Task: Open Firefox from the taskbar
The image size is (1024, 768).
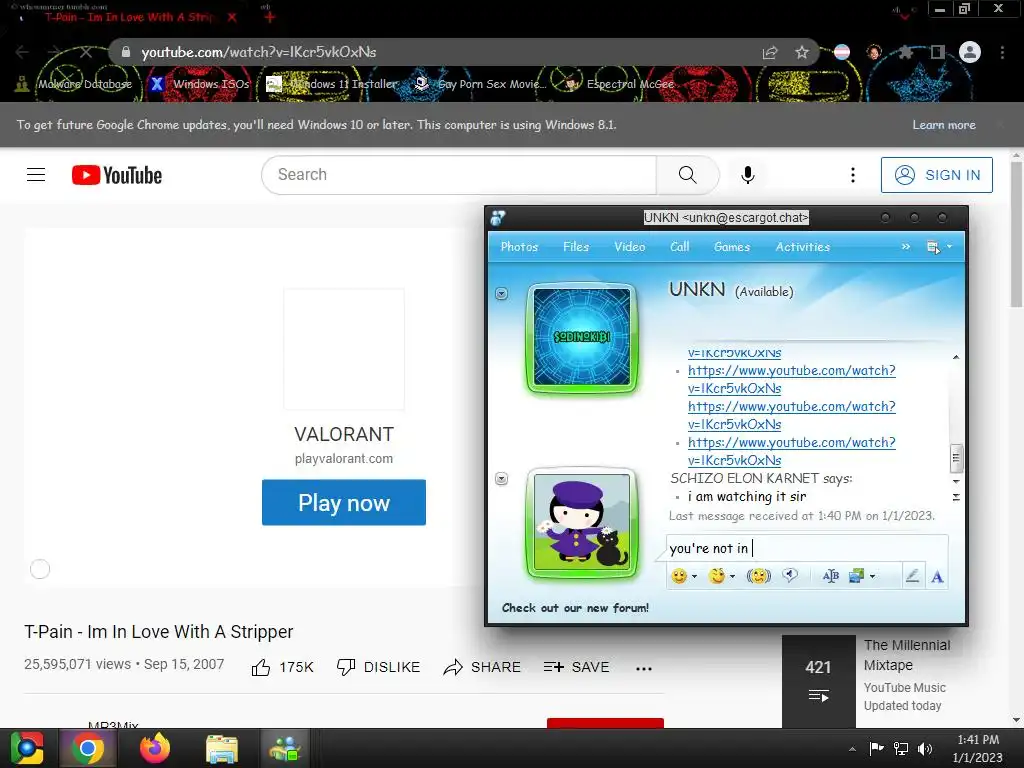Action: point(155,748)
